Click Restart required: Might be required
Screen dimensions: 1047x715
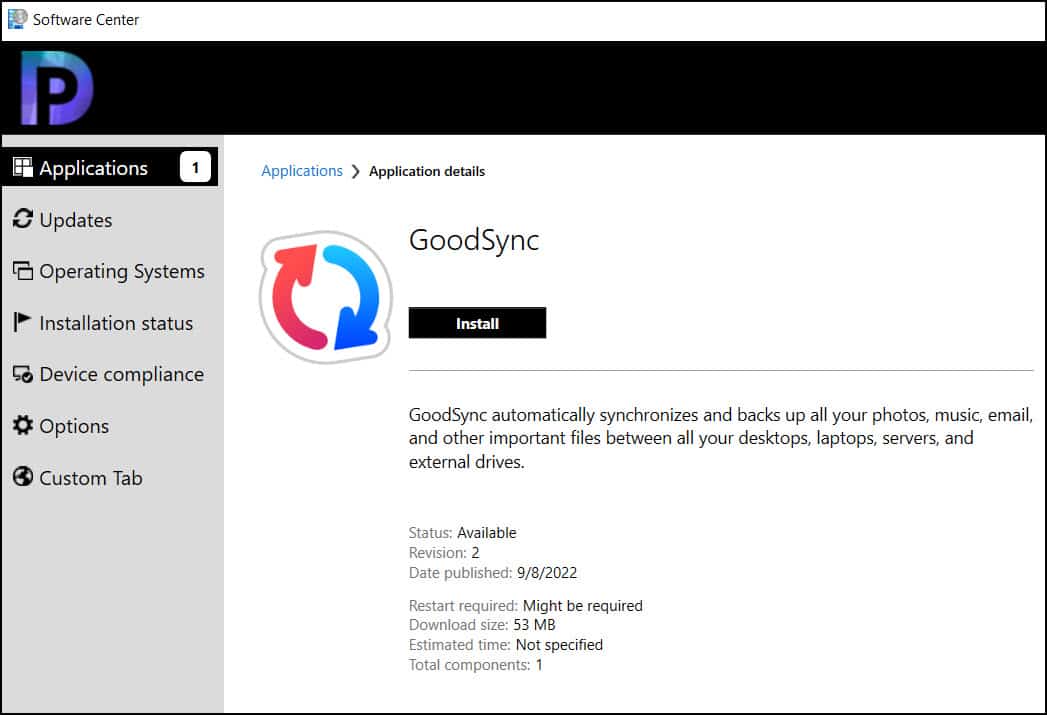(x=526, y=606)
